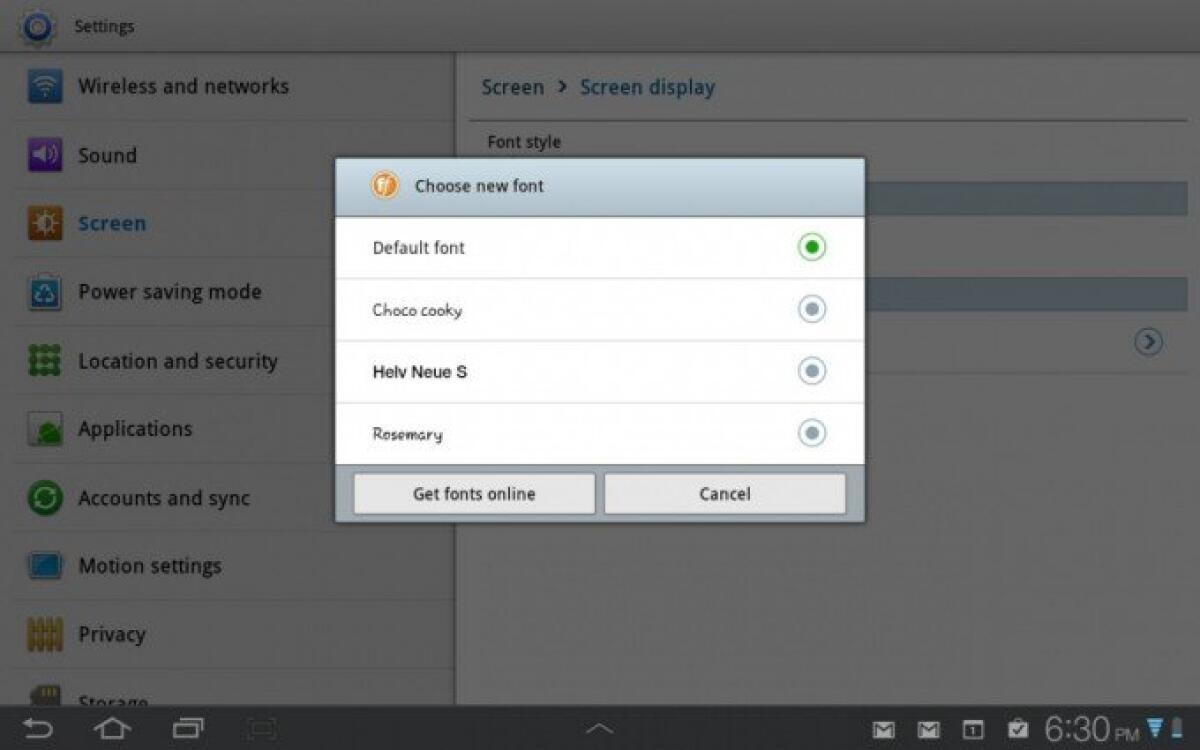Select the Rosemary font option

pos(811,433)
